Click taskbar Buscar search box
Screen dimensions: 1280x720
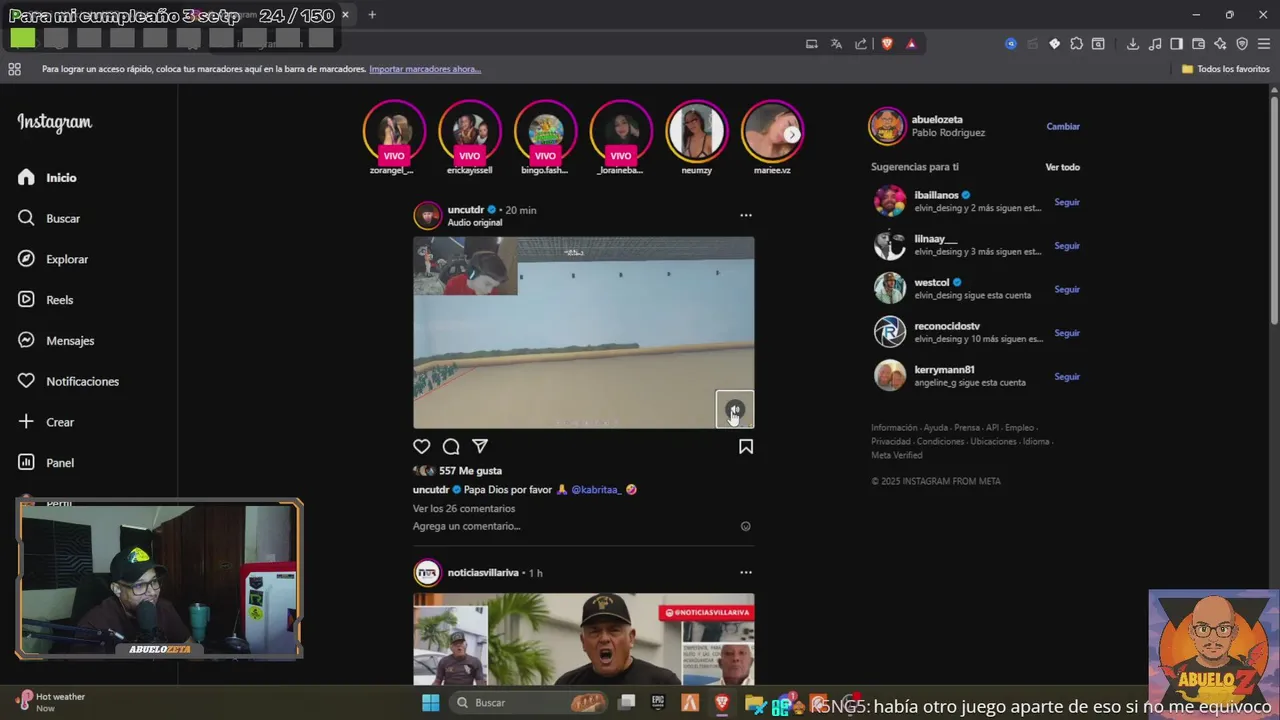coord(530,703)
